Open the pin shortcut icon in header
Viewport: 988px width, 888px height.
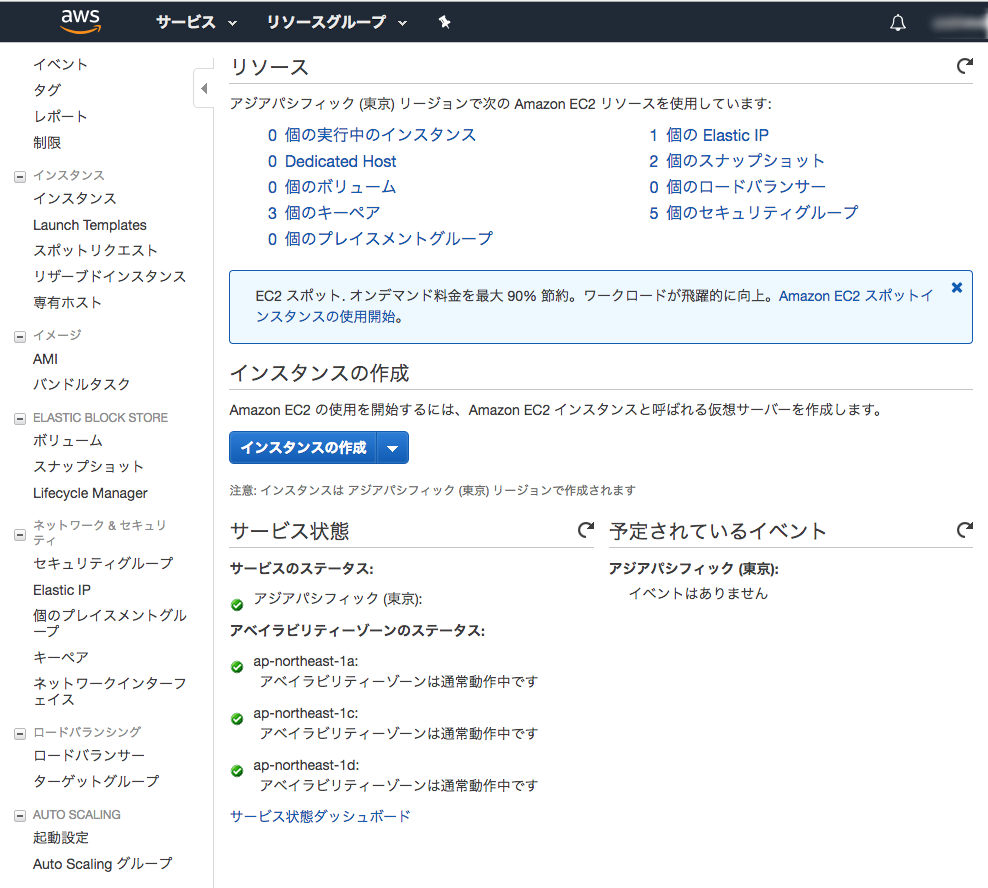[x=444, y=23]
